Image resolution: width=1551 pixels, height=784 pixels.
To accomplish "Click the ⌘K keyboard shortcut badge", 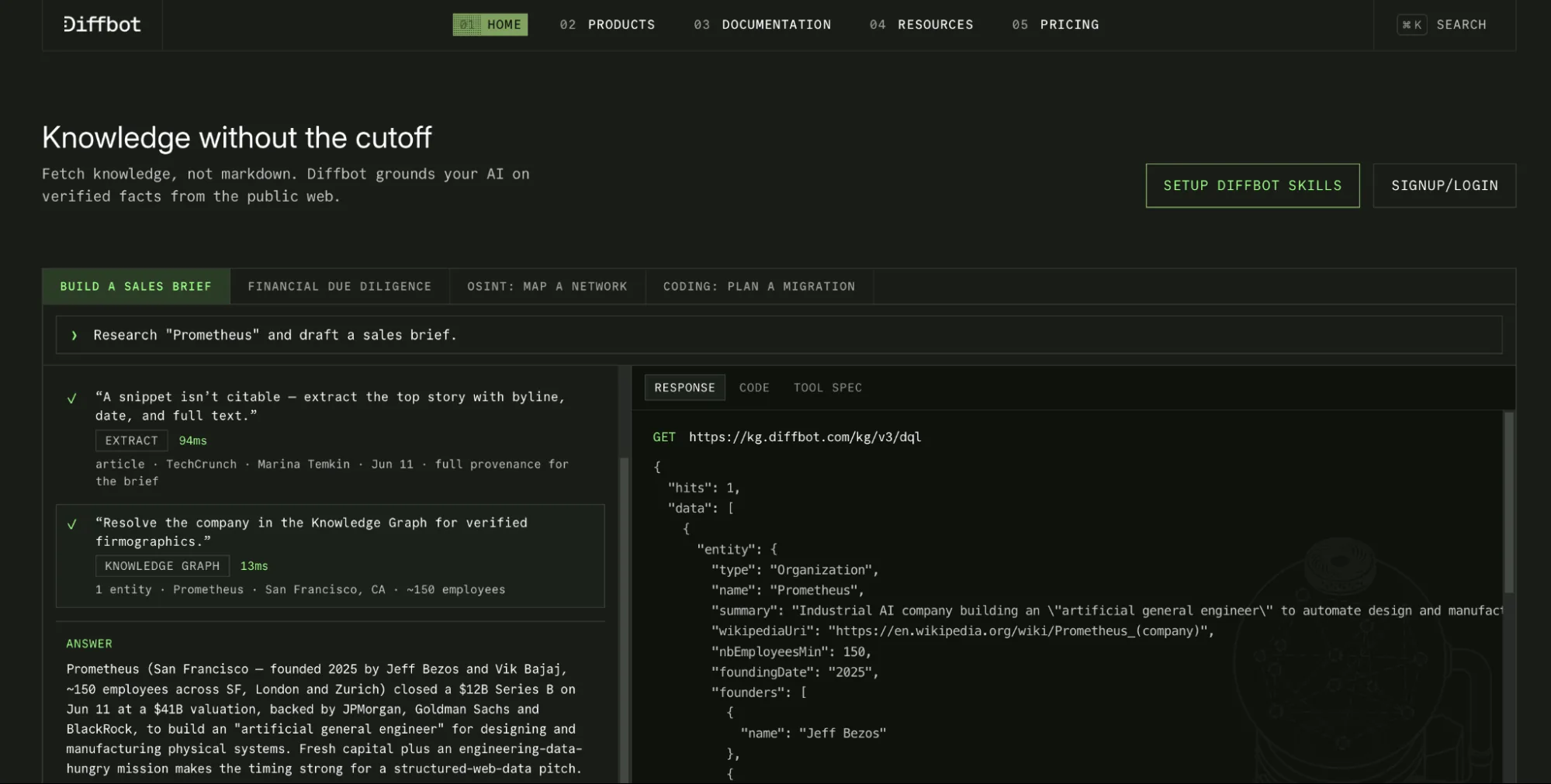I will (x=1412, y=25).
